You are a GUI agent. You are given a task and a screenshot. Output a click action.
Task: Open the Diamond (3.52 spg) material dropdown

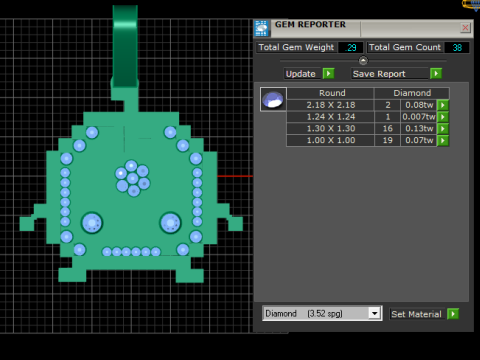375,313
